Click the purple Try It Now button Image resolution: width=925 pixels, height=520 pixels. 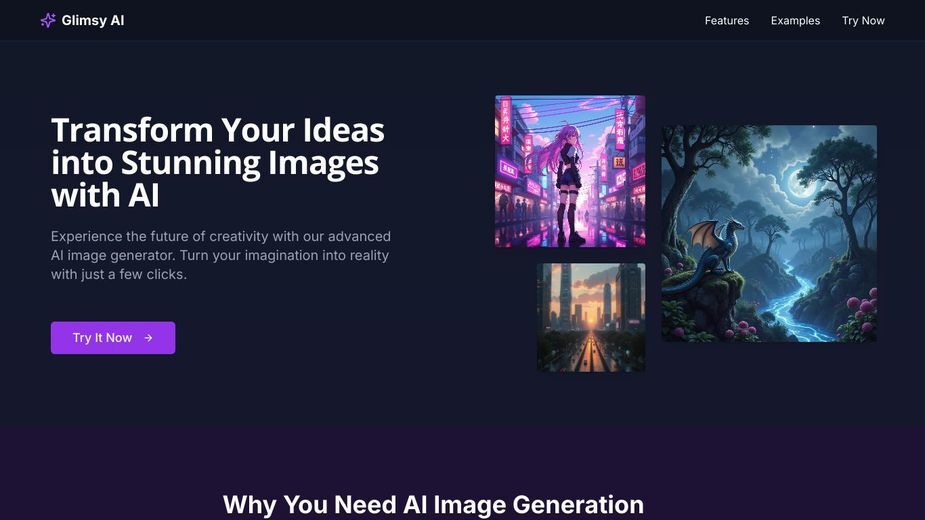[x=113, y=338]
